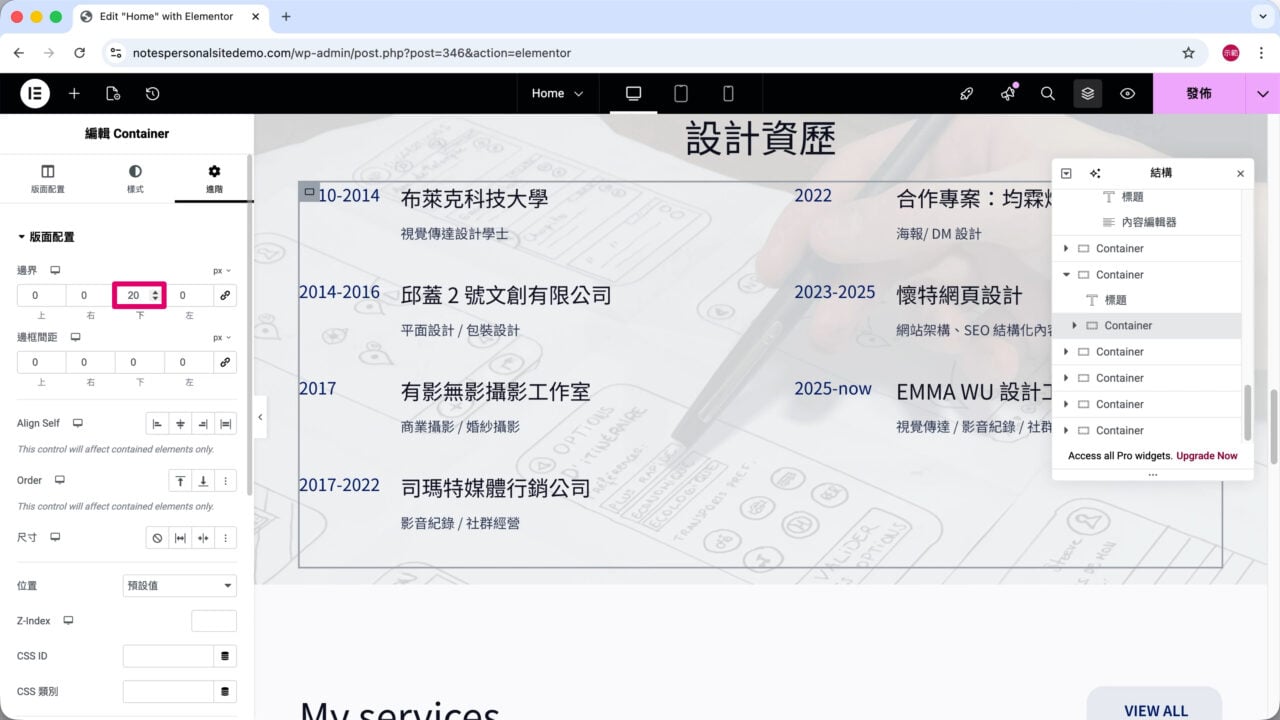The image size is (1280, 720).
Task: Open px unit dropdown for 邊界
Action: click(222, 270)
